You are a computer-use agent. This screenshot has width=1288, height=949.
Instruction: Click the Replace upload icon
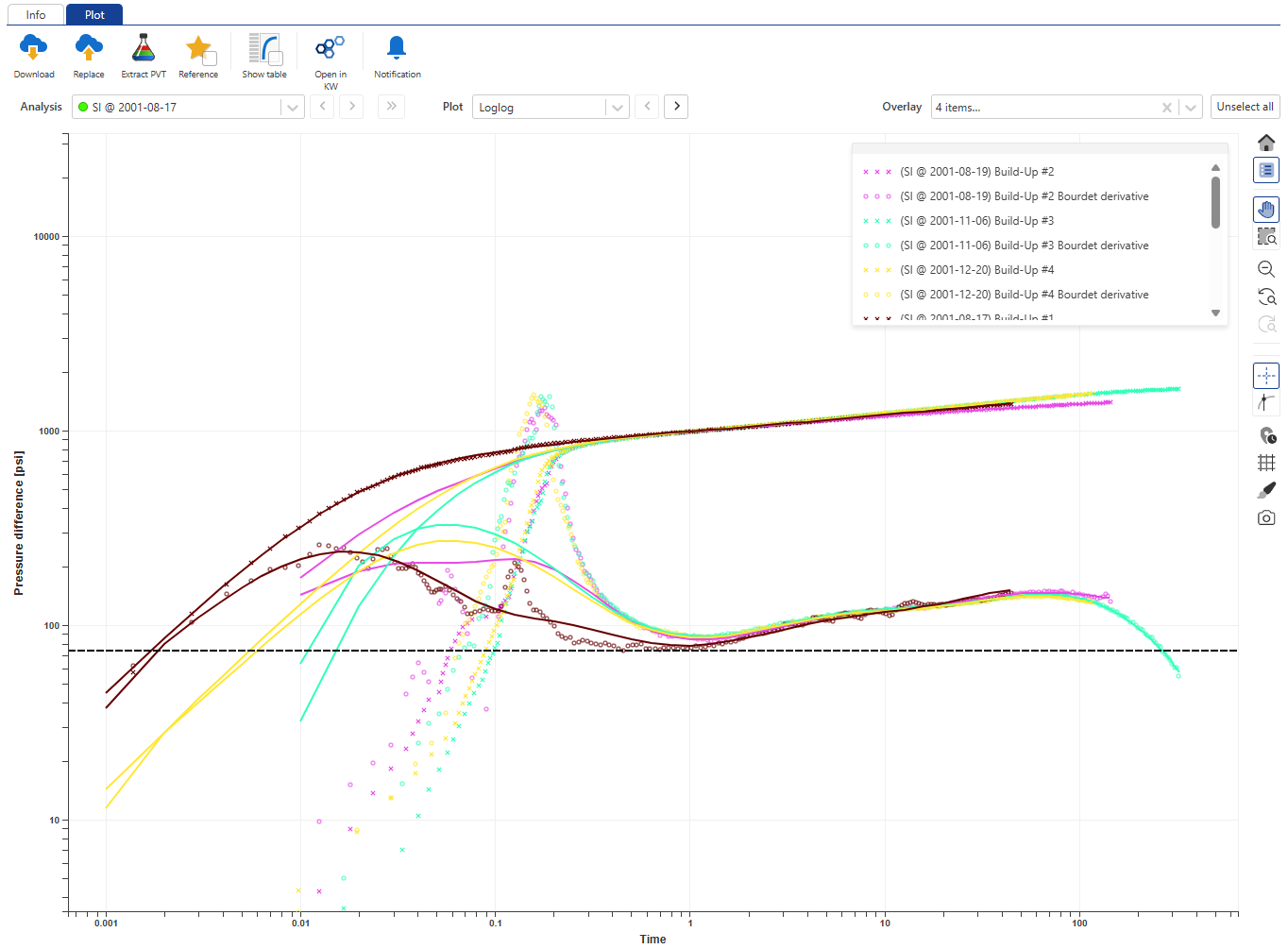(x=89, y=48)
